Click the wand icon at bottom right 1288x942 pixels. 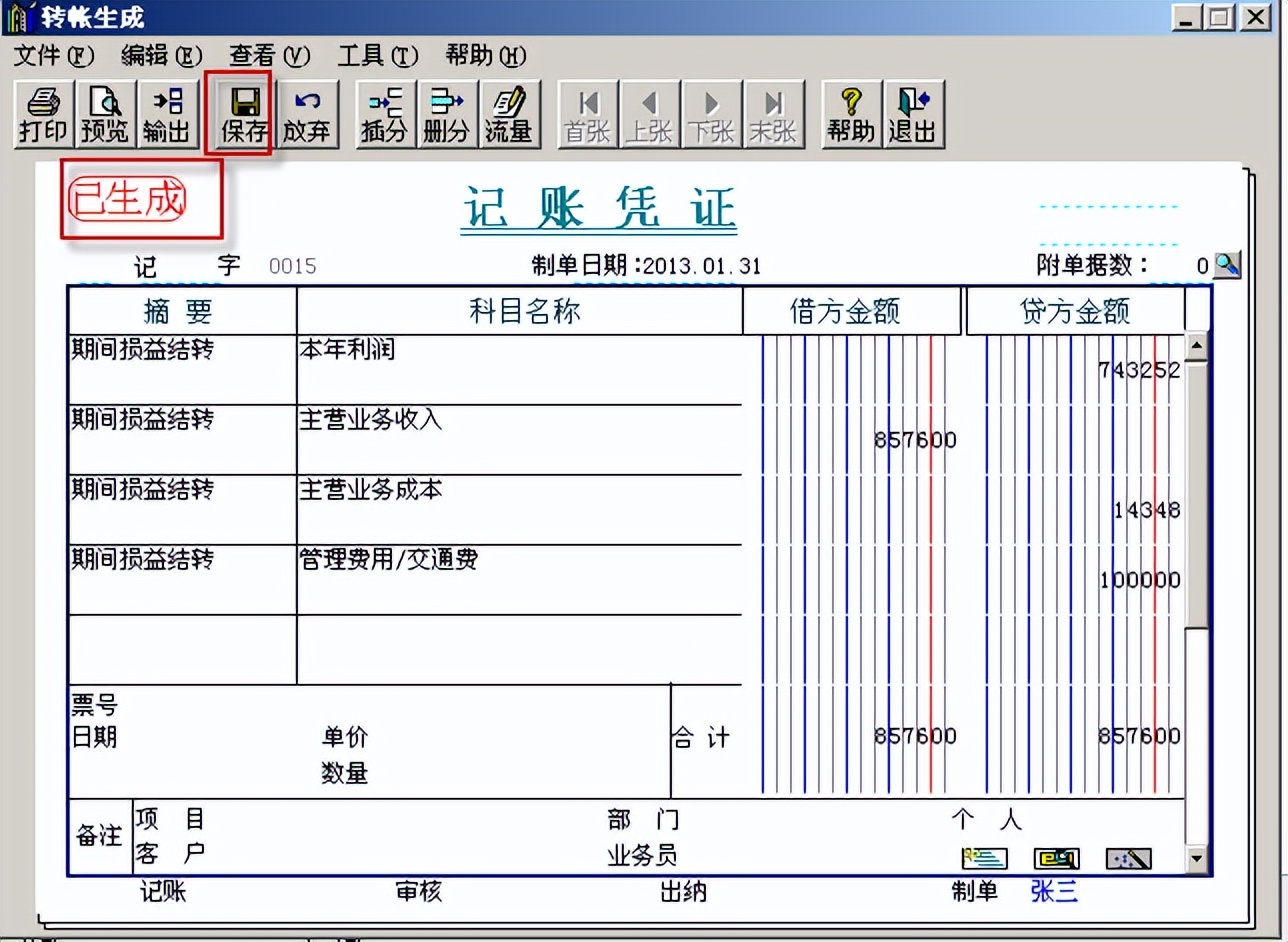pos(1128,858)
